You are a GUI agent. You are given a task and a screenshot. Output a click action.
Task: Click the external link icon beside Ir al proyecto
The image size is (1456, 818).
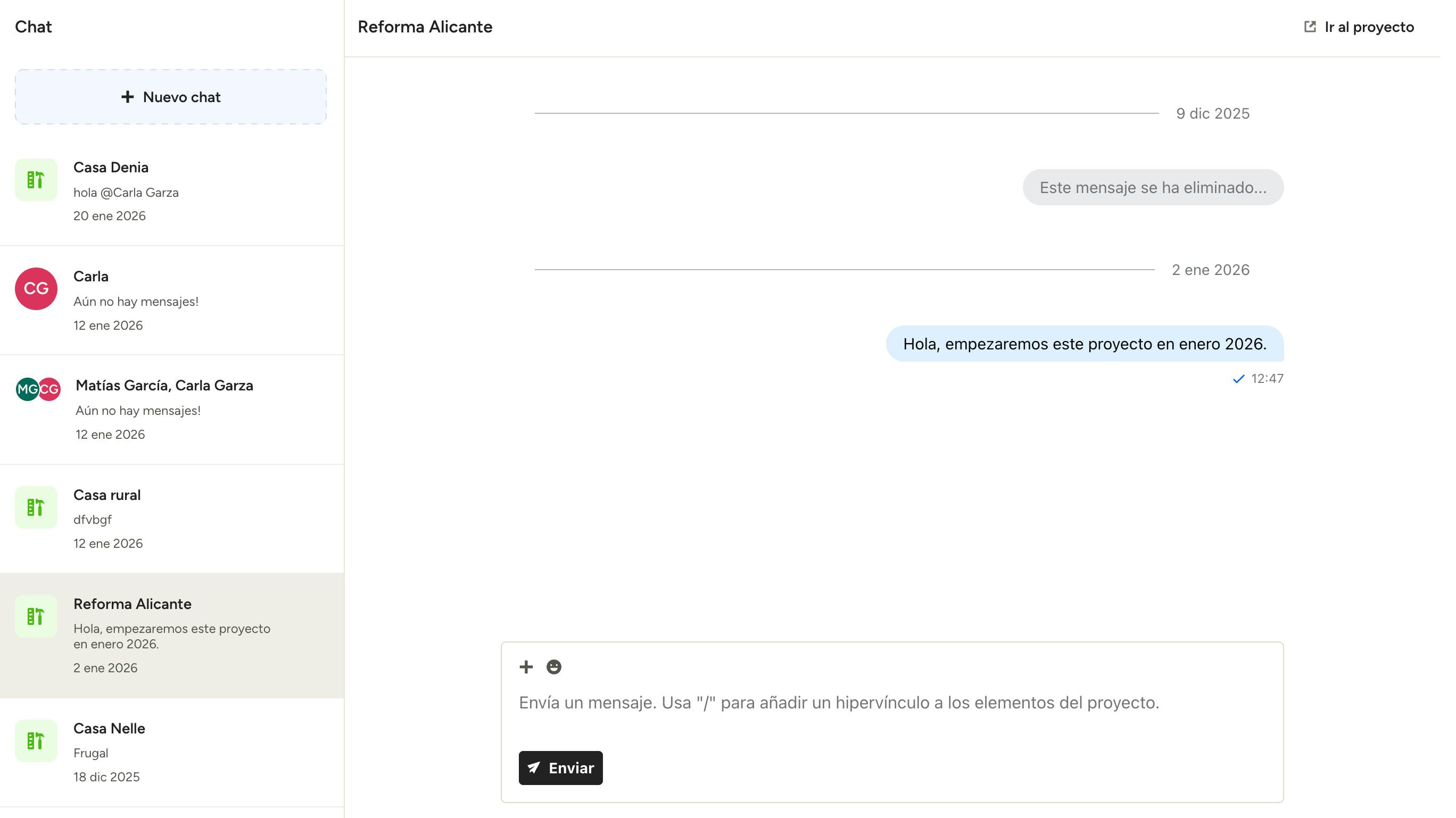coord(1310,27)
